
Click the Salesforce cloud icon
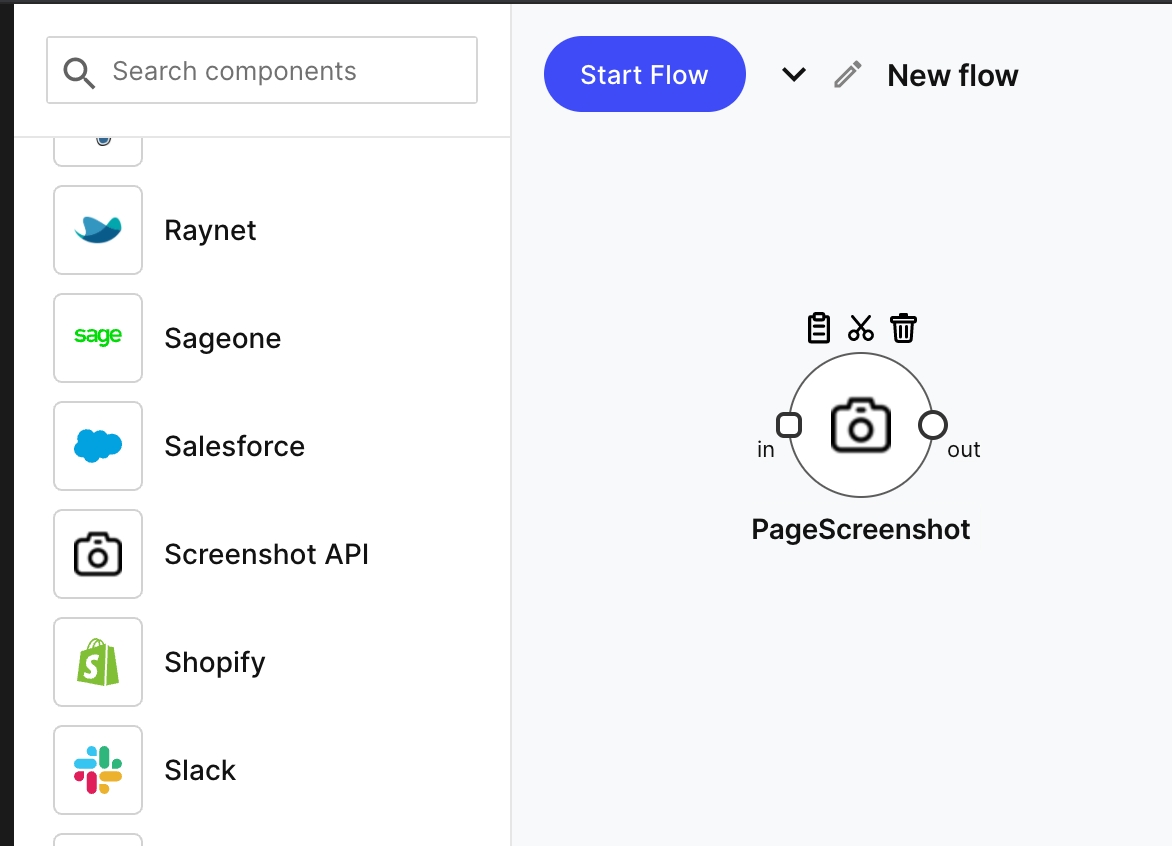[98, 446]
